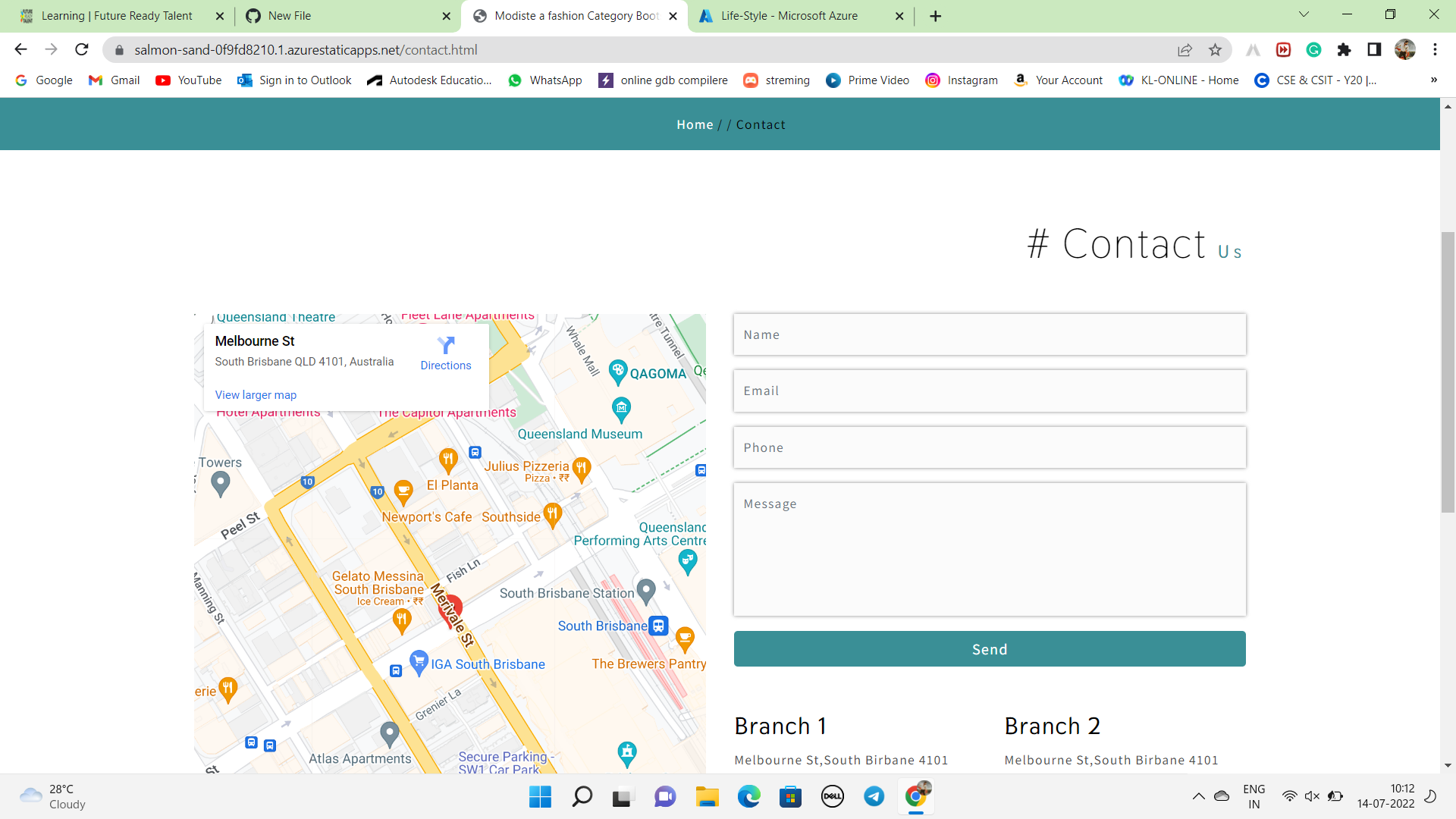Open File Explorer from the taskbar
The height and width of the screenshot is (819, 1456).
tap(707, 796)
